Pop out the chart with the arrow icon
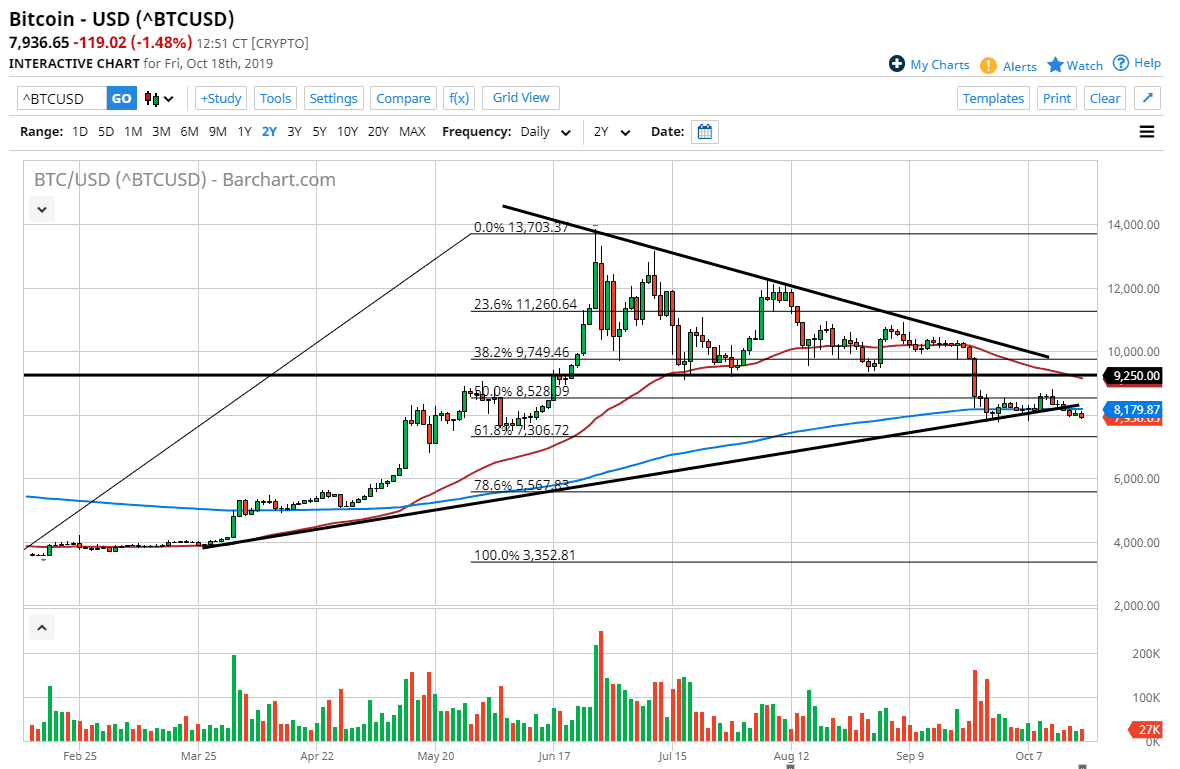This screenshot has height=769, width=1180. (1147, 98)
